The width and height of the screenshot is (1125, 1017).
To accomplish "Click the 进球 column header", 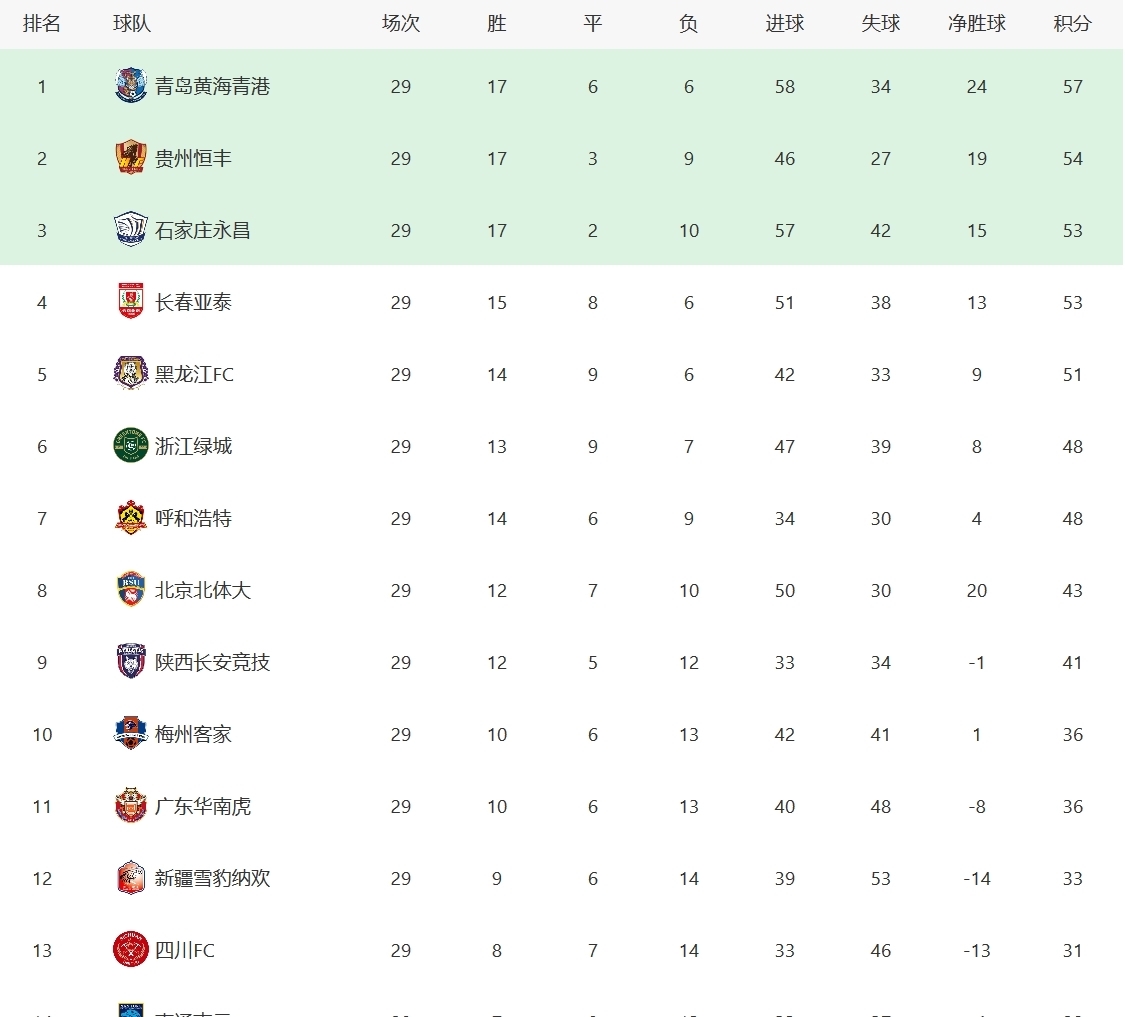I will click(x=784, y=24).
